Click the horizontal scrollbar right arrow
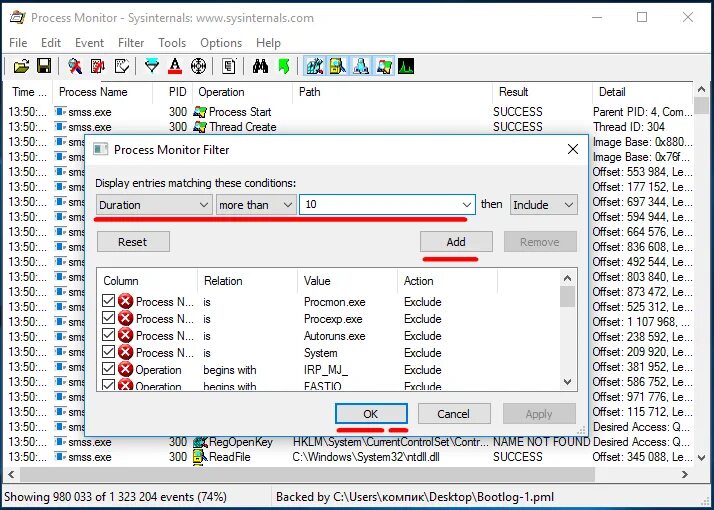The image size is (714, 510). click(x=685, y=474)
